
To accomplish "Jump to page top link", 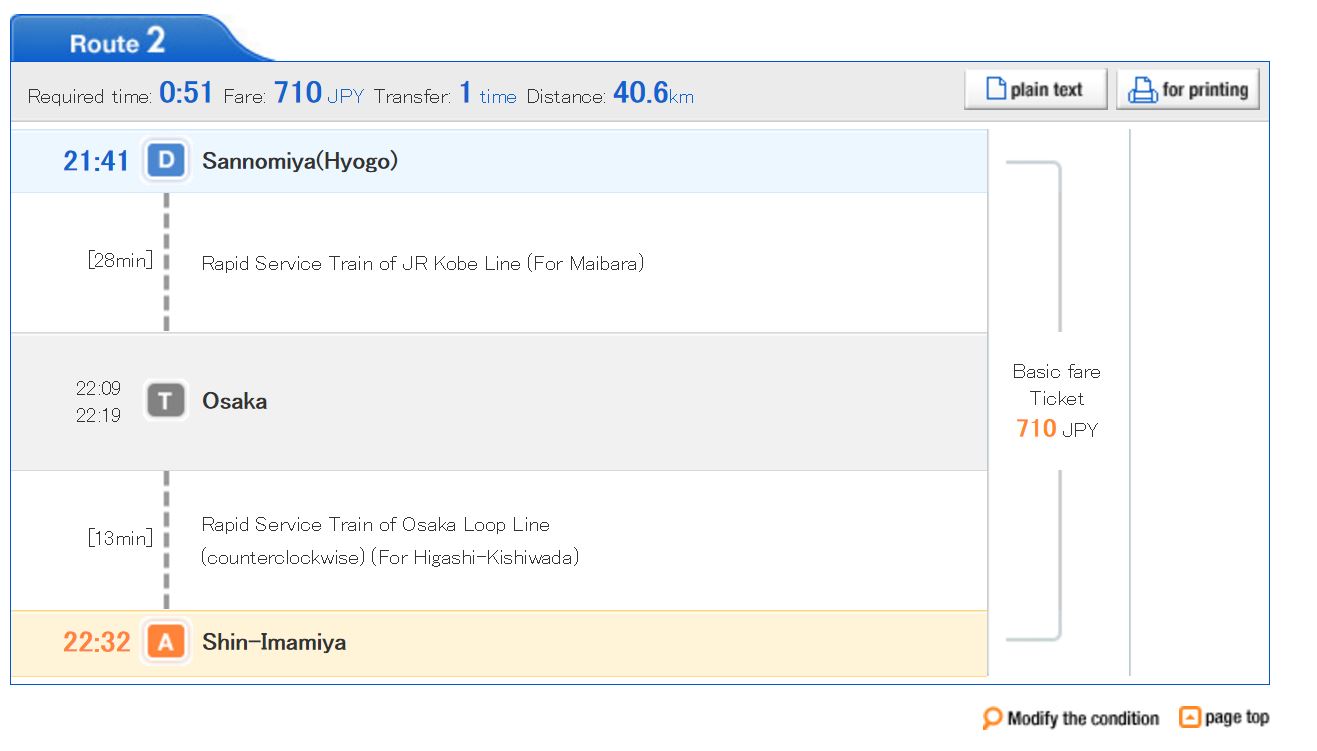I will coord(1237,717).
